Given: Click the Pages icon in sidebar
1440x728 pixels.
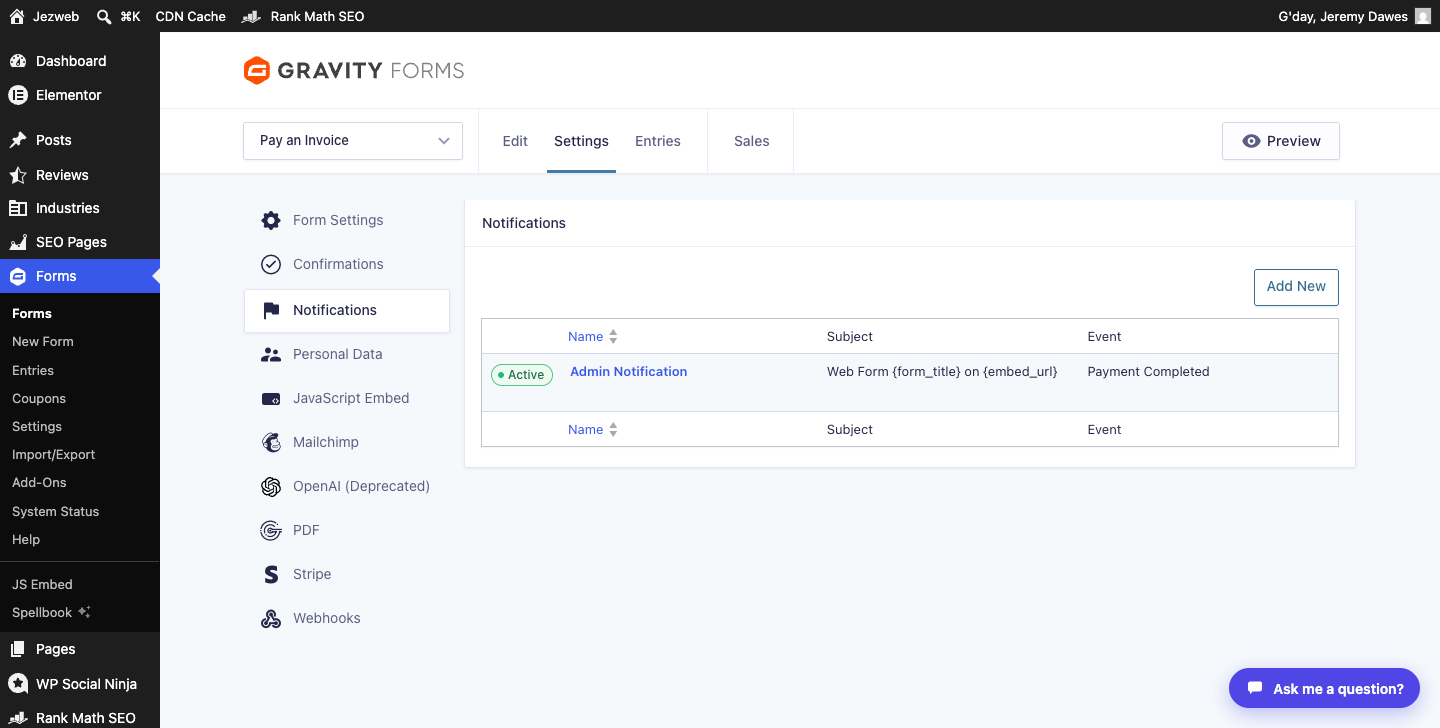Looking at the screenshot, I should pyautogui.click(x=18, y=649).
